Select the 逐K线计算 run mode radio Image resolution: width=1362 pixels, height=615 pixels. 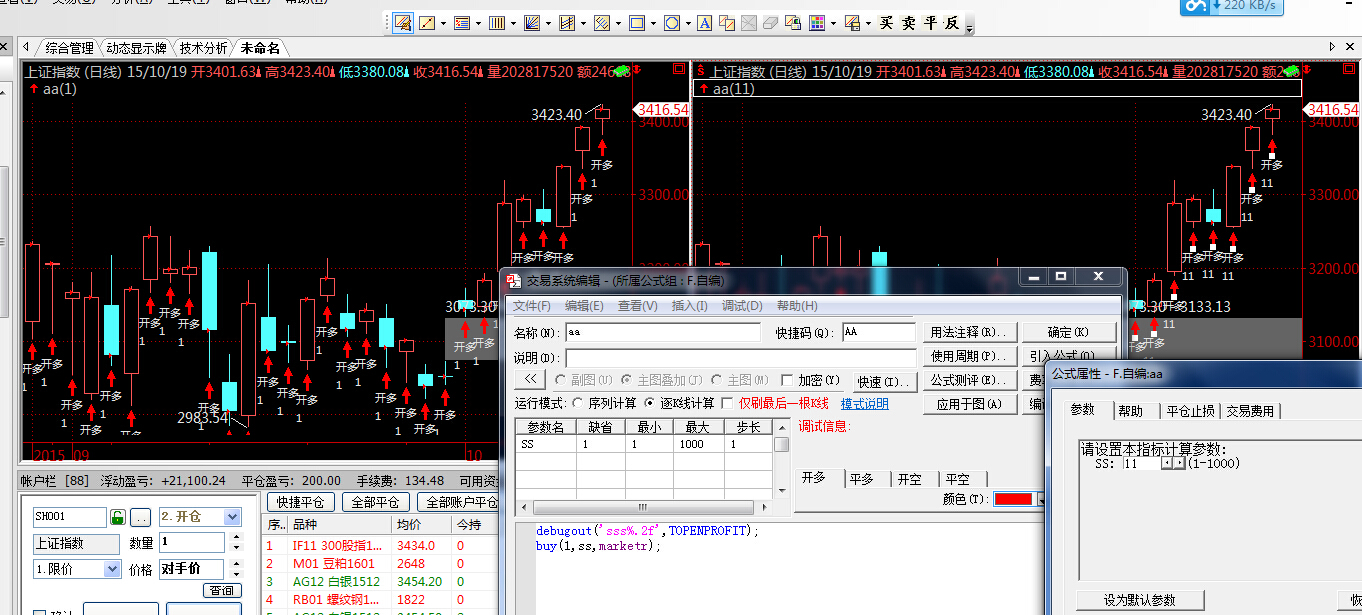click(x=651, y=403)
